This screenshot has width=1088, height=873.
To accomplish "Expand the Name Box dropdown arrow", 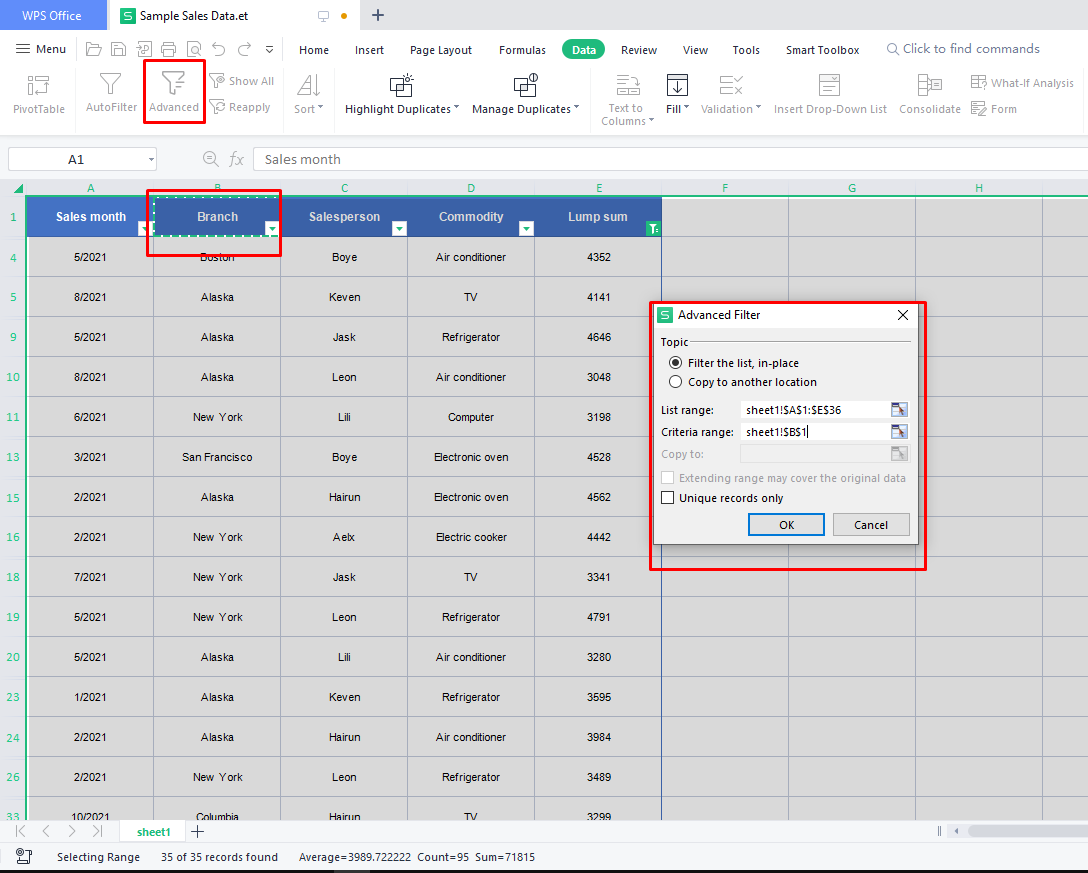I will pyautogui.click(x=151, y=160).
